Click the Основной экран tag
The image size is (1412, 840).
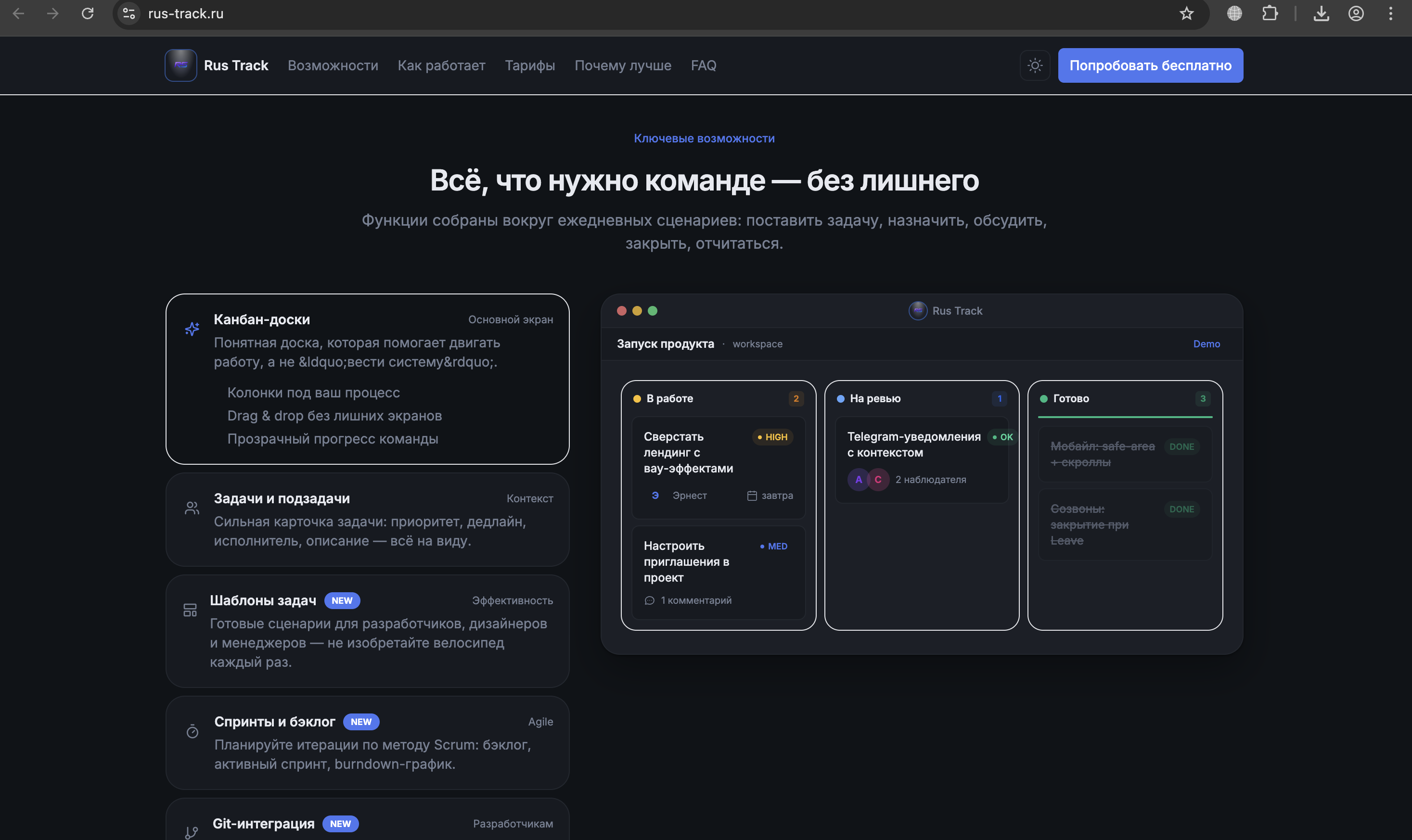click(510, 319)
